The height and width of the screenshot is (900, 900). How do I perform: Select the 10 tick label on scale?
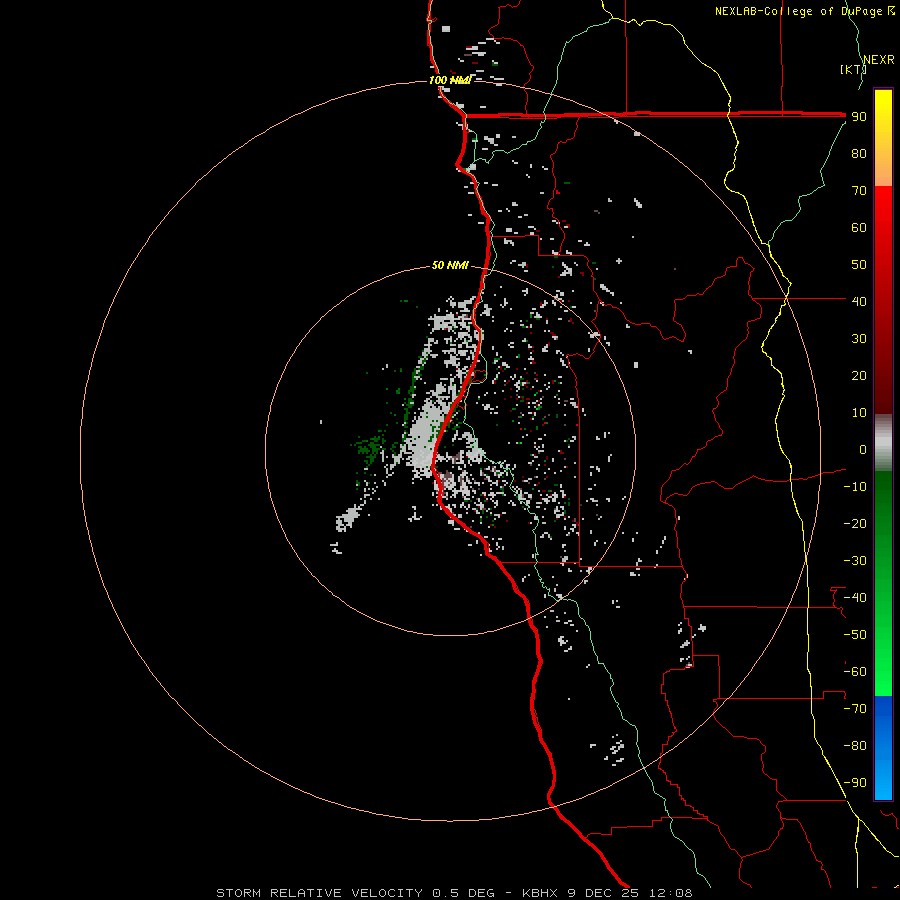click(859, 413)
